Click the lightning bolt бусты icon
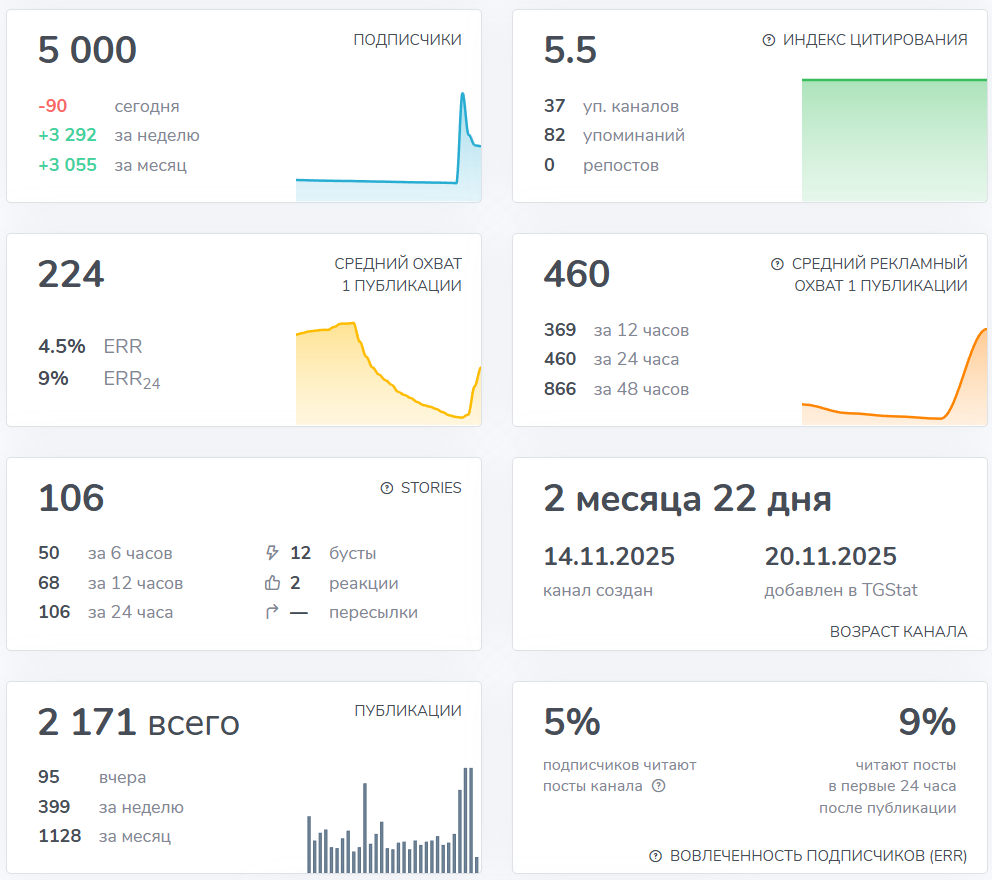The image size is (992, 880). [271, 553]
